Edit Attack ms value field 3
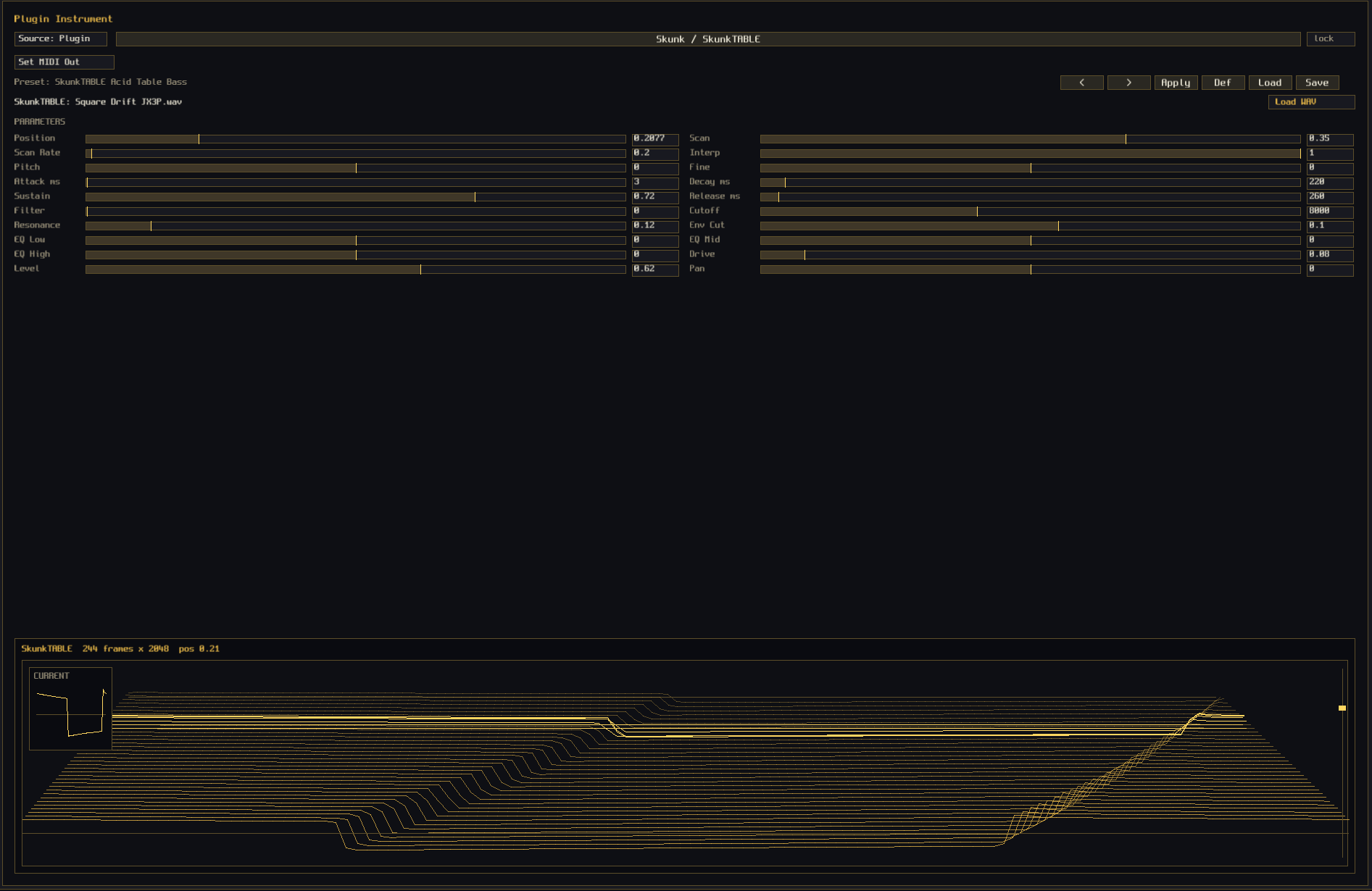1372x891 pixels. point(655,183)
